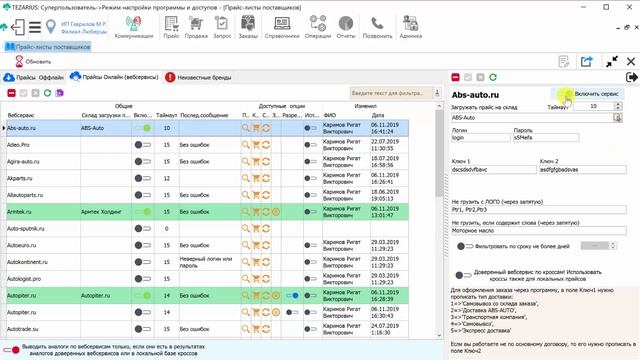Click the logout arrow icon in top toolbar
The width and height of the screenshot is (640, 360).
pos(18,27)
